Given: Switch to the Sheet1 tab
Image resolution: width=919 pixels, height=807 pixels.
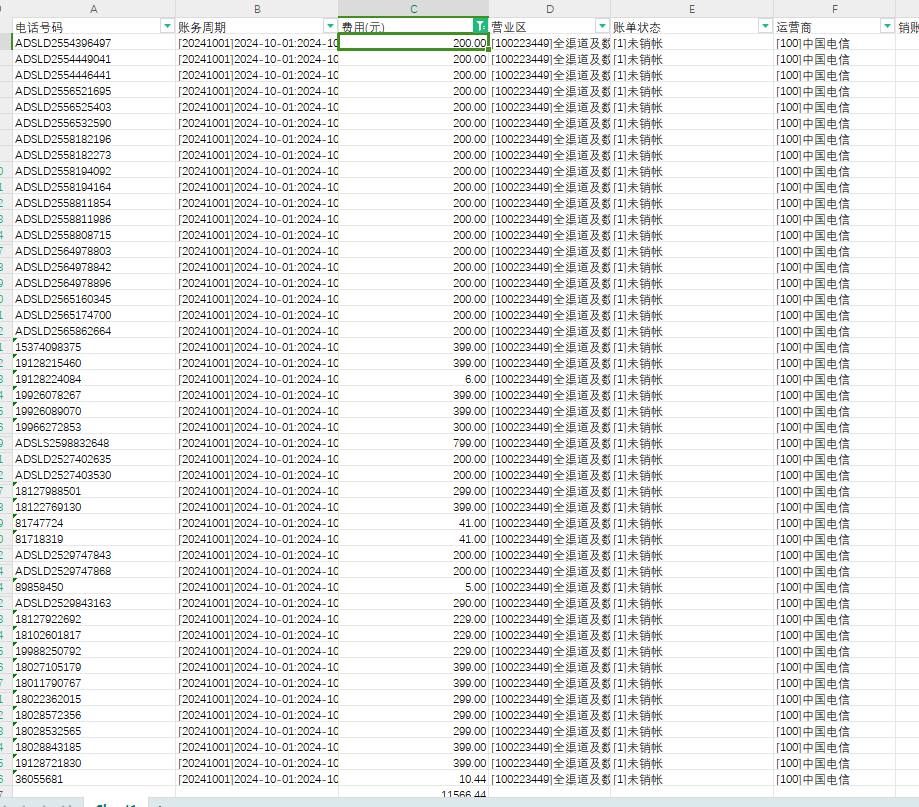Looking at the screenshot, I should coord(117,803).
